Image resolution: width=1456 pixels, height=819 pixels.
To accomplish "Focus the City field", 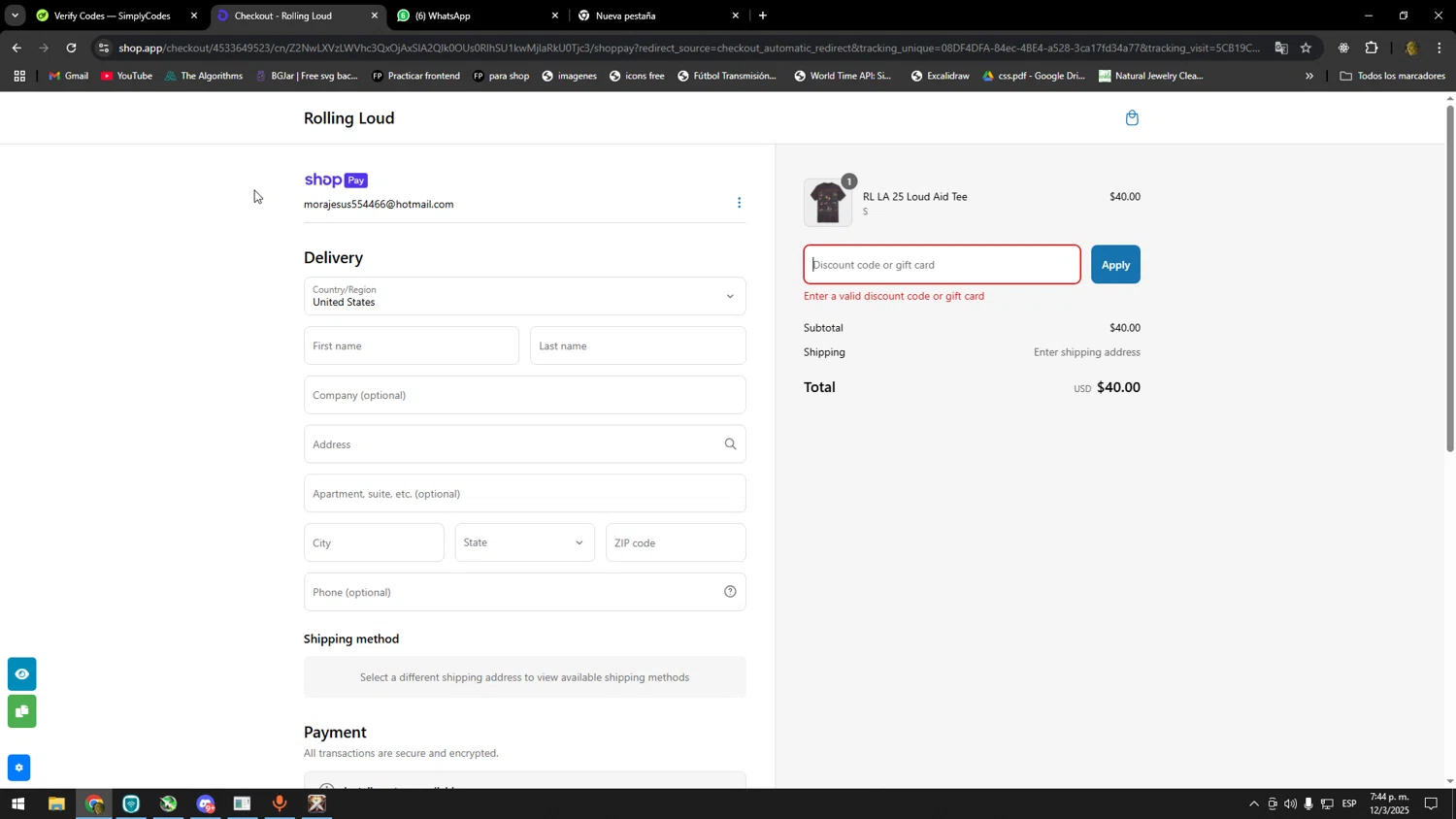I will point(374,542).
